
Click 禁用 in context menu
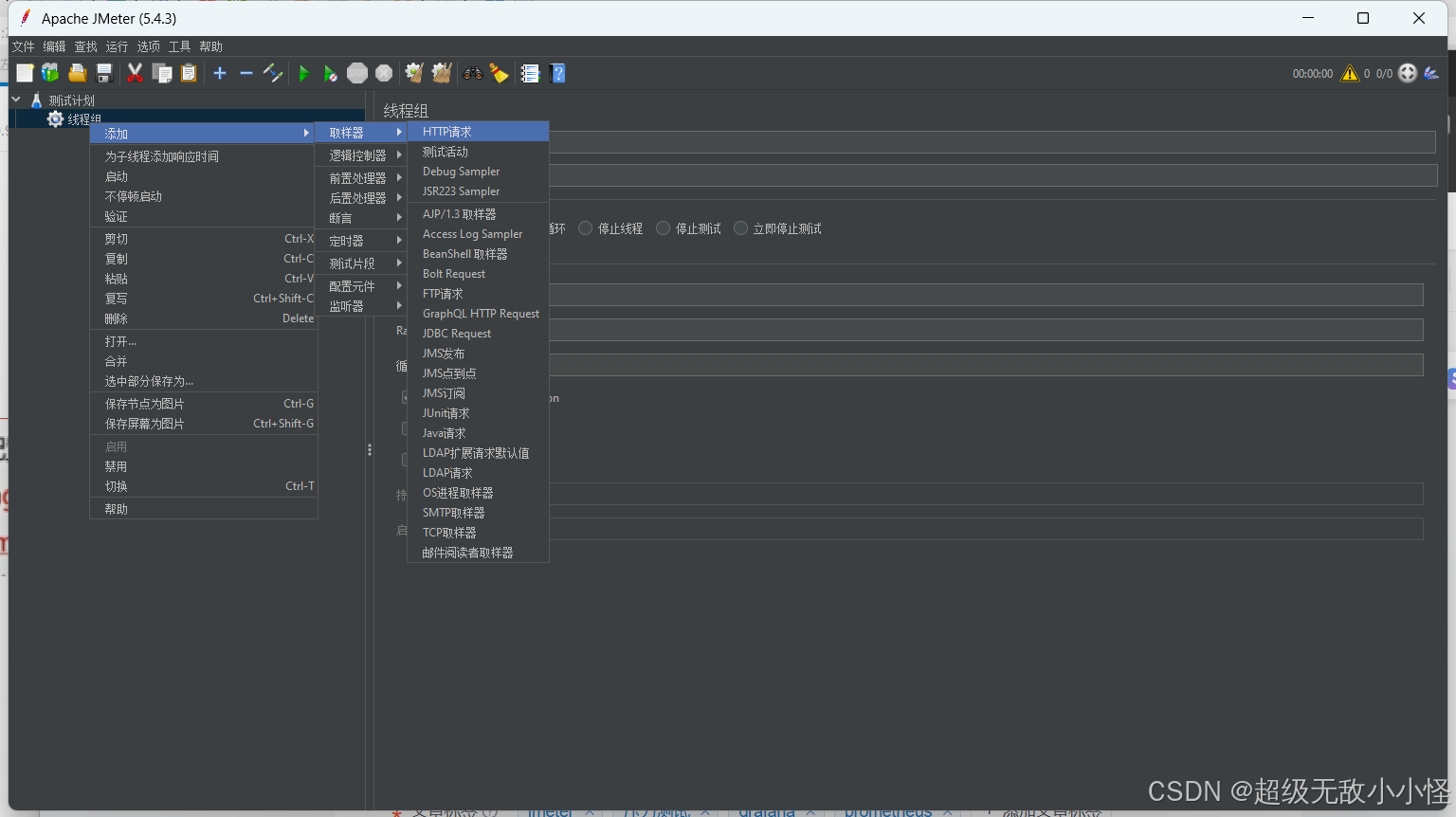click(x=203, y=466)
